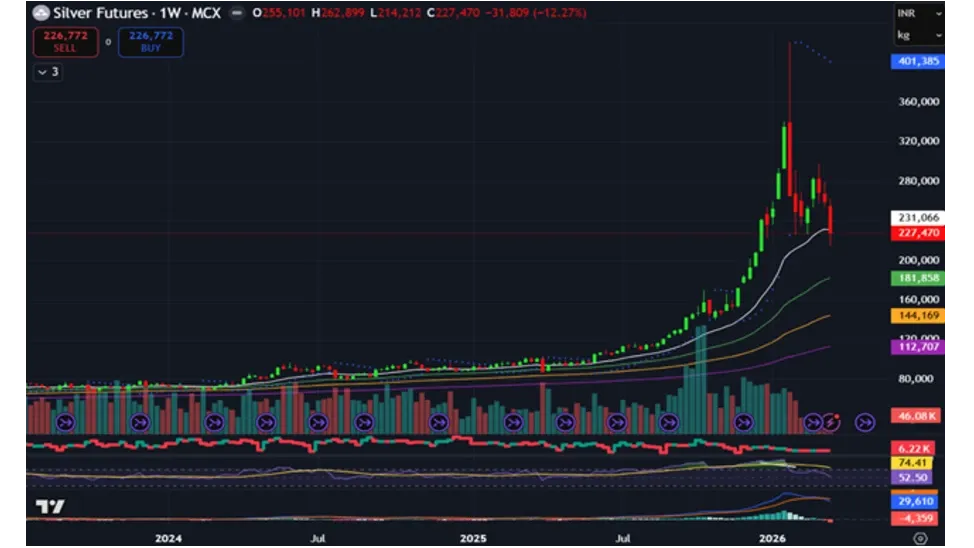The image size is (974, 548).
Task: Open the INR currency dropdown
Action: (919, 13)
